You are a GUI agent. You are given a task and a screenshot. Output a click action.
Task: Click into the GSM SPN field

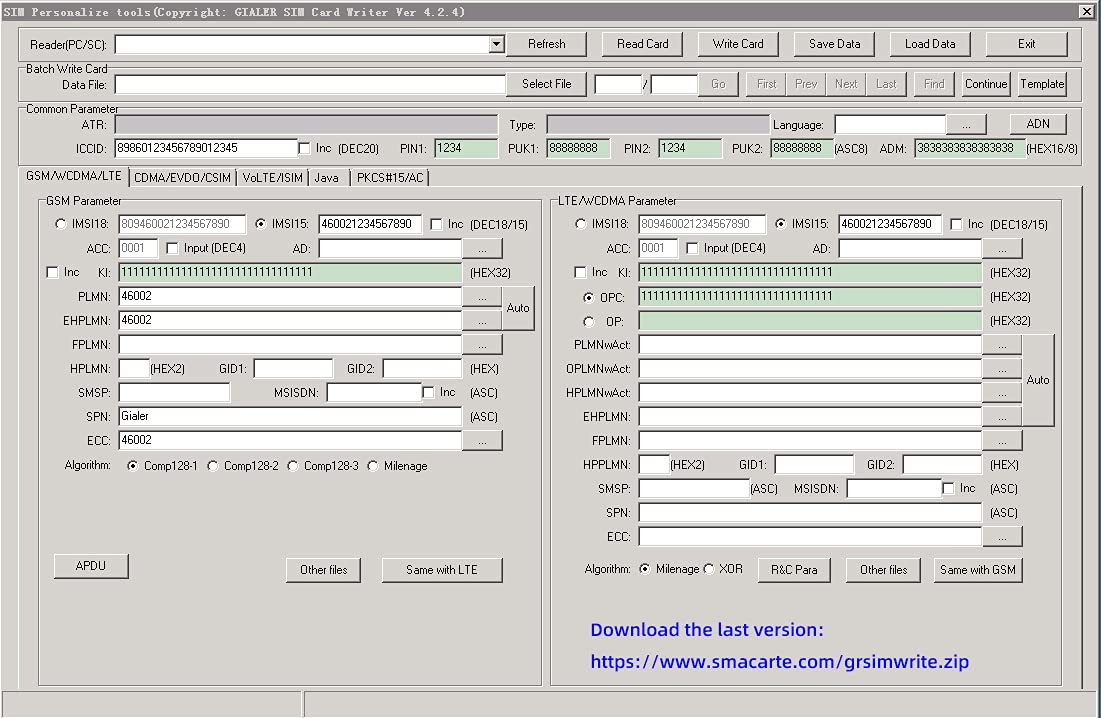tap(290, 416)
